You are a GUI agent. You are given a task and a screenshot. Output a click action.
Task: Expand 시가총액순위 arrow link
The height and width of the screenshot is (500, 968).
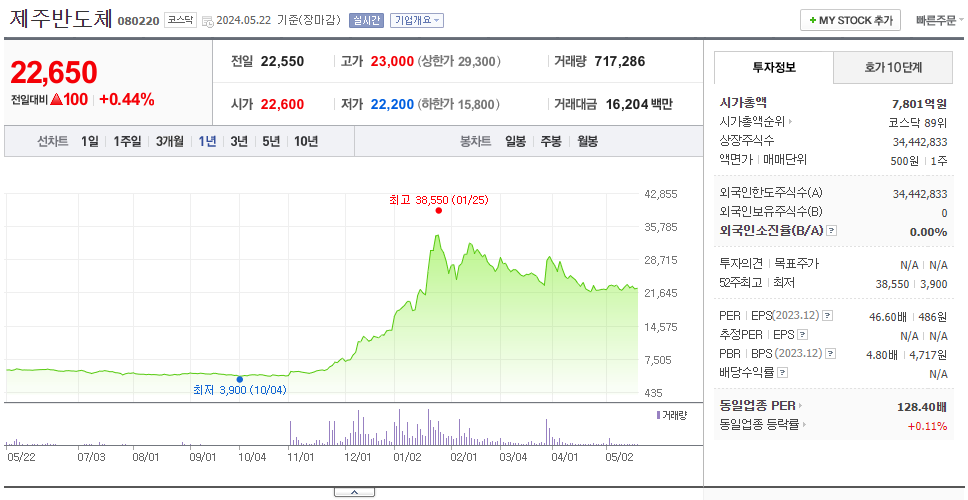(x=756, y=122)
